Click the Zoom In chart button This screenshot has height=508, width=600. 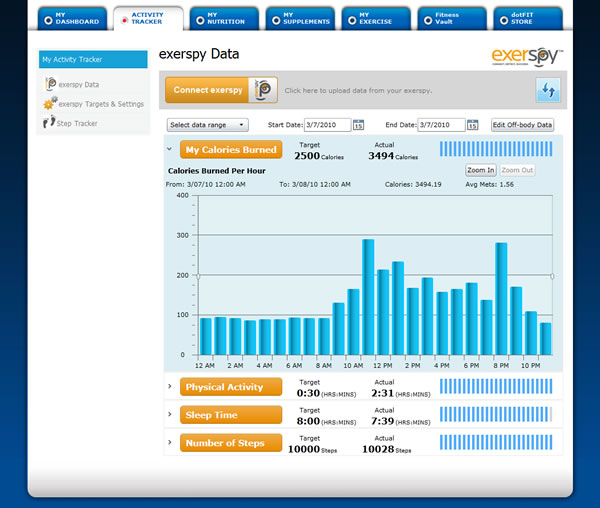click(x=480, y=170)
